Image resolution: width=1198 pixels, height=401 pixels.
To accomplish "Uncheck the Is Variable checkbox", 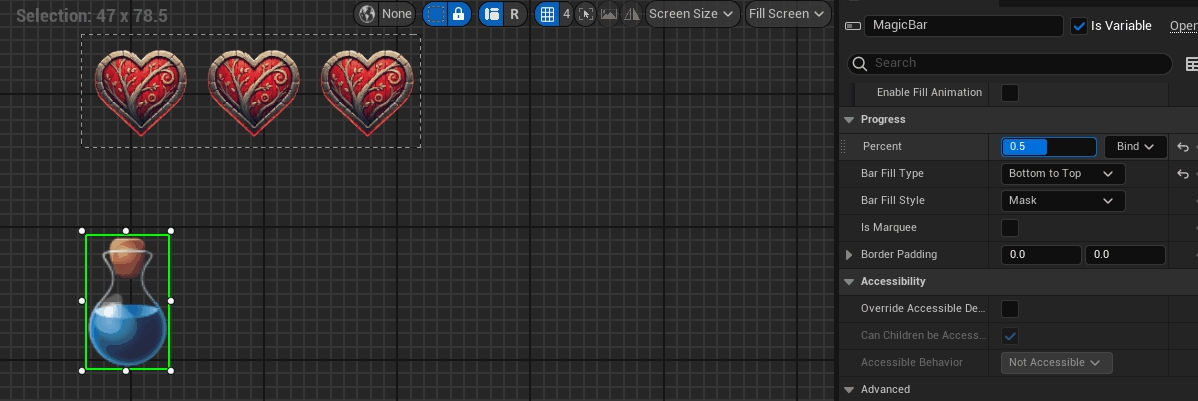I will [x=1078, y=26].
